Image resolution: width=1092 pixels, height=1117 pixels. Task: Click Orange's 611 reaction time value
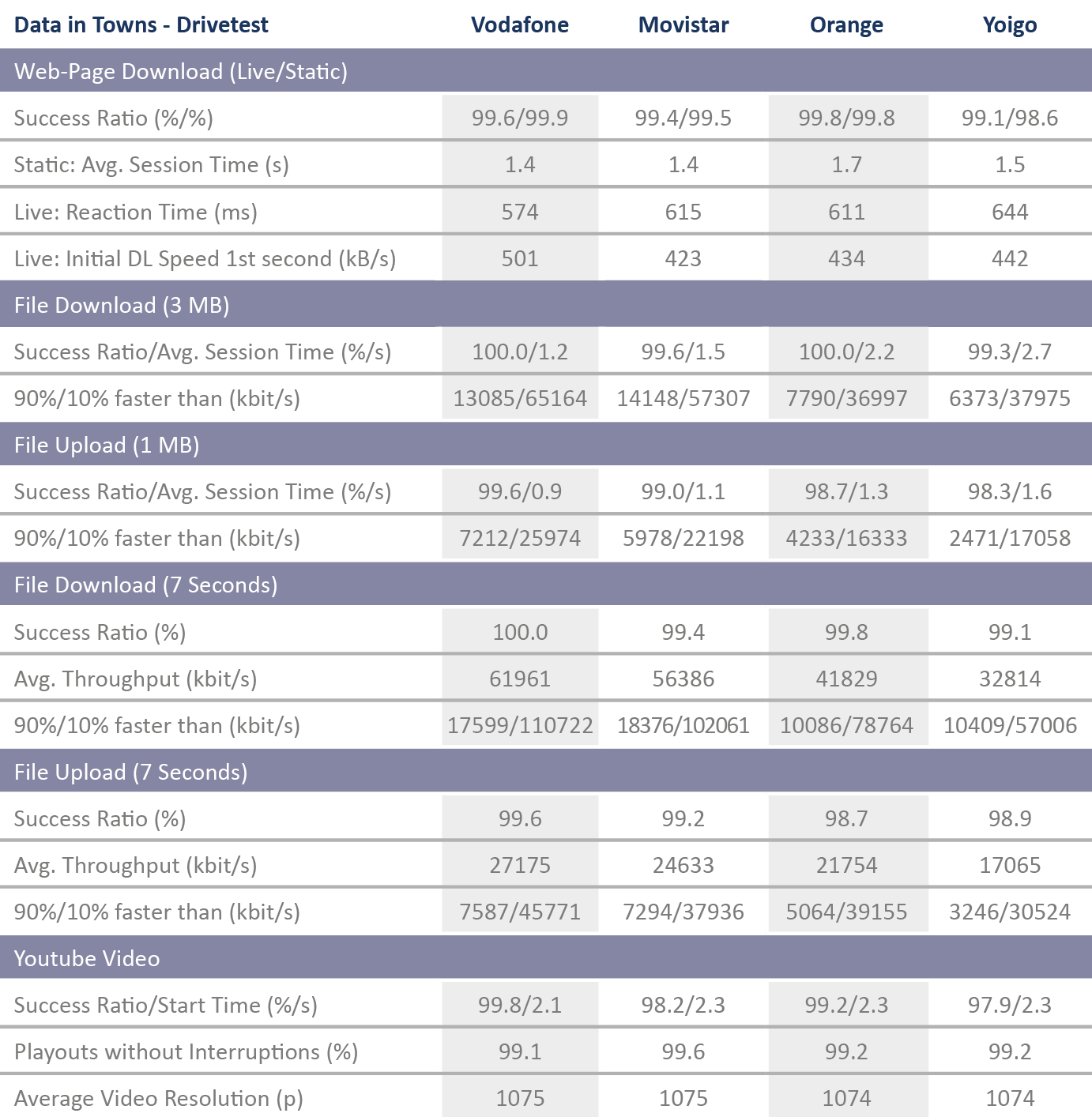846,212
